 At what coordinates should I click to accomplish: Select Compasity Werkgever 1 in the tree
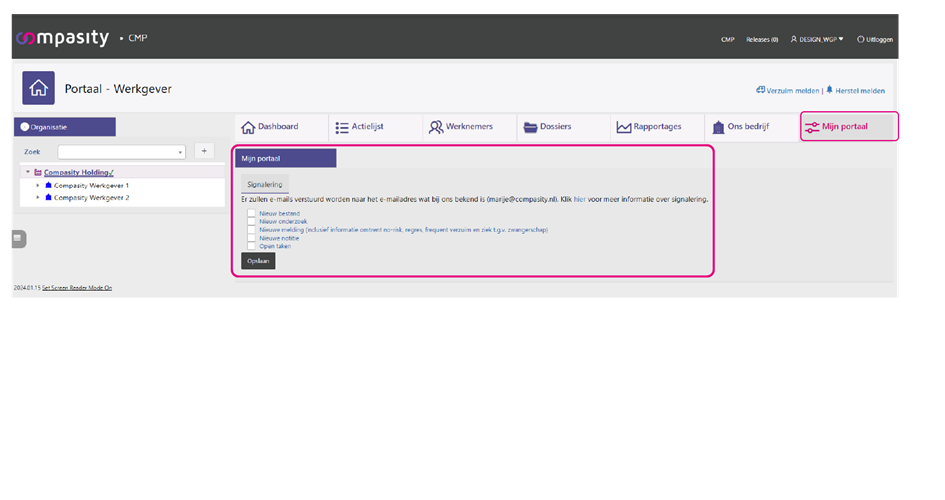pyautogui.click(x=91, y=186)
